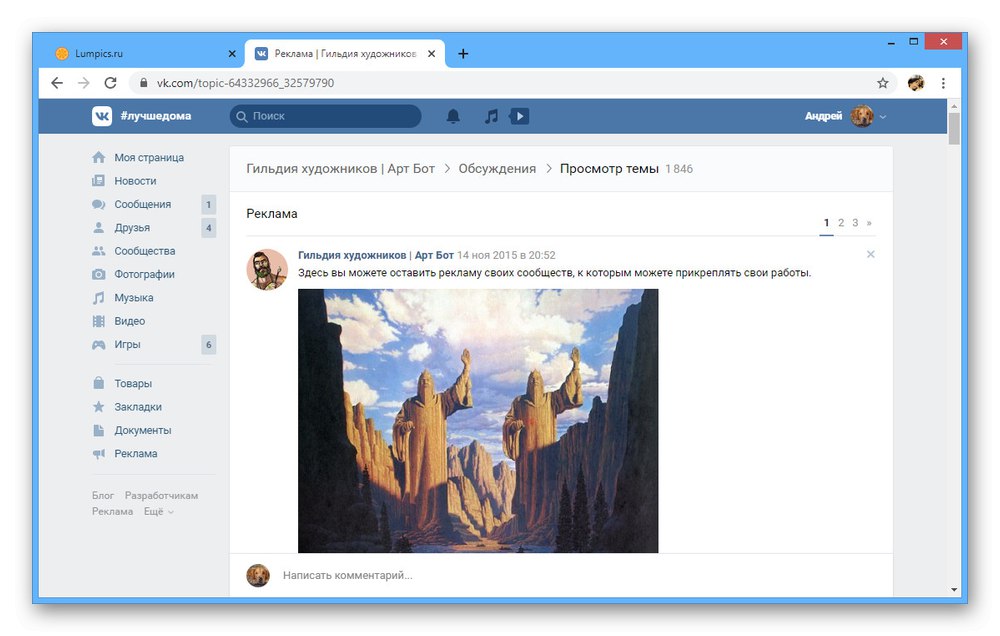Screen dimensions: 1000x636
Task: Click the Документы file icon
Action: pos(98,430)
